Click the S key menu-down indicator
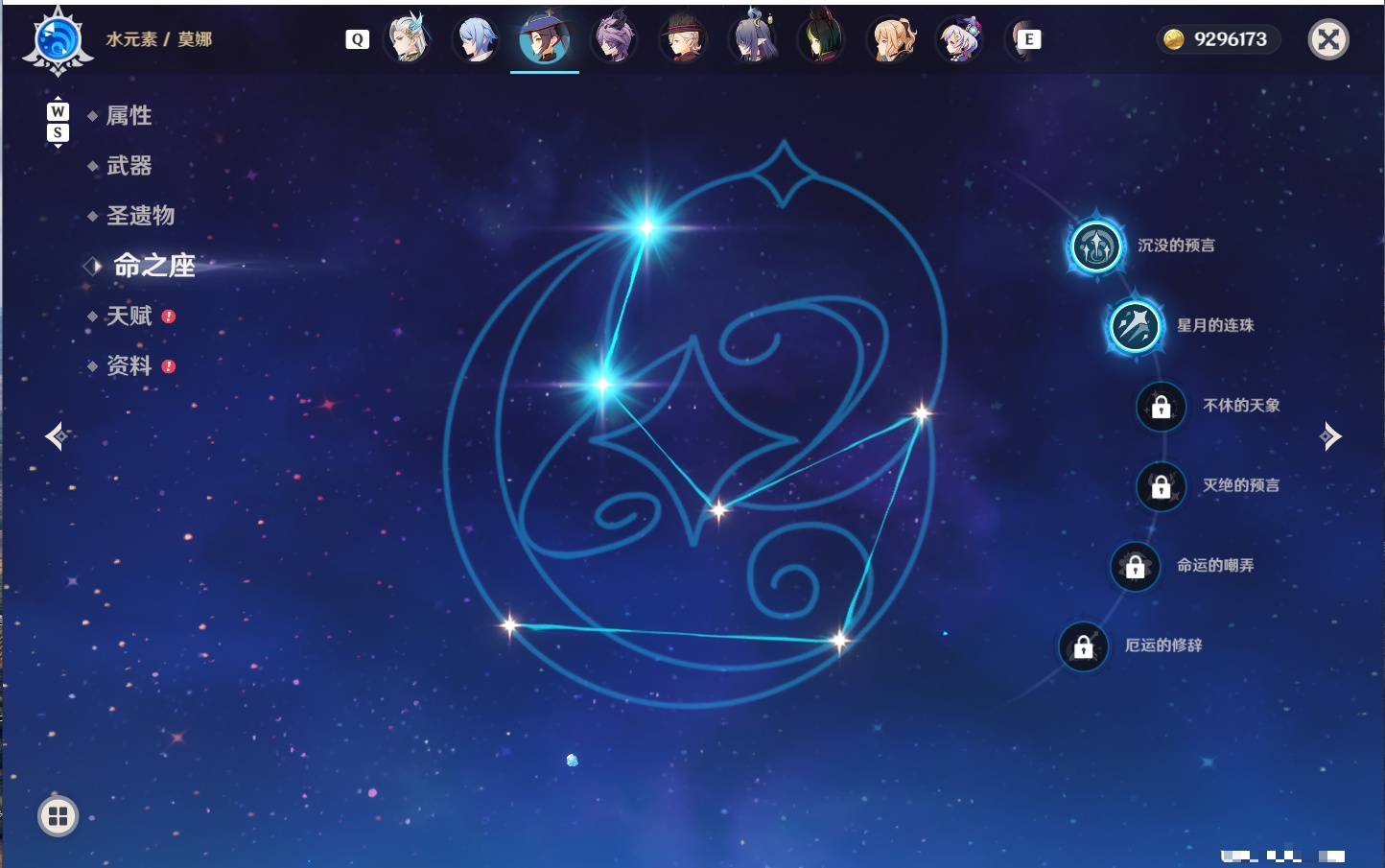The image size is (1385, 868). 58,132
